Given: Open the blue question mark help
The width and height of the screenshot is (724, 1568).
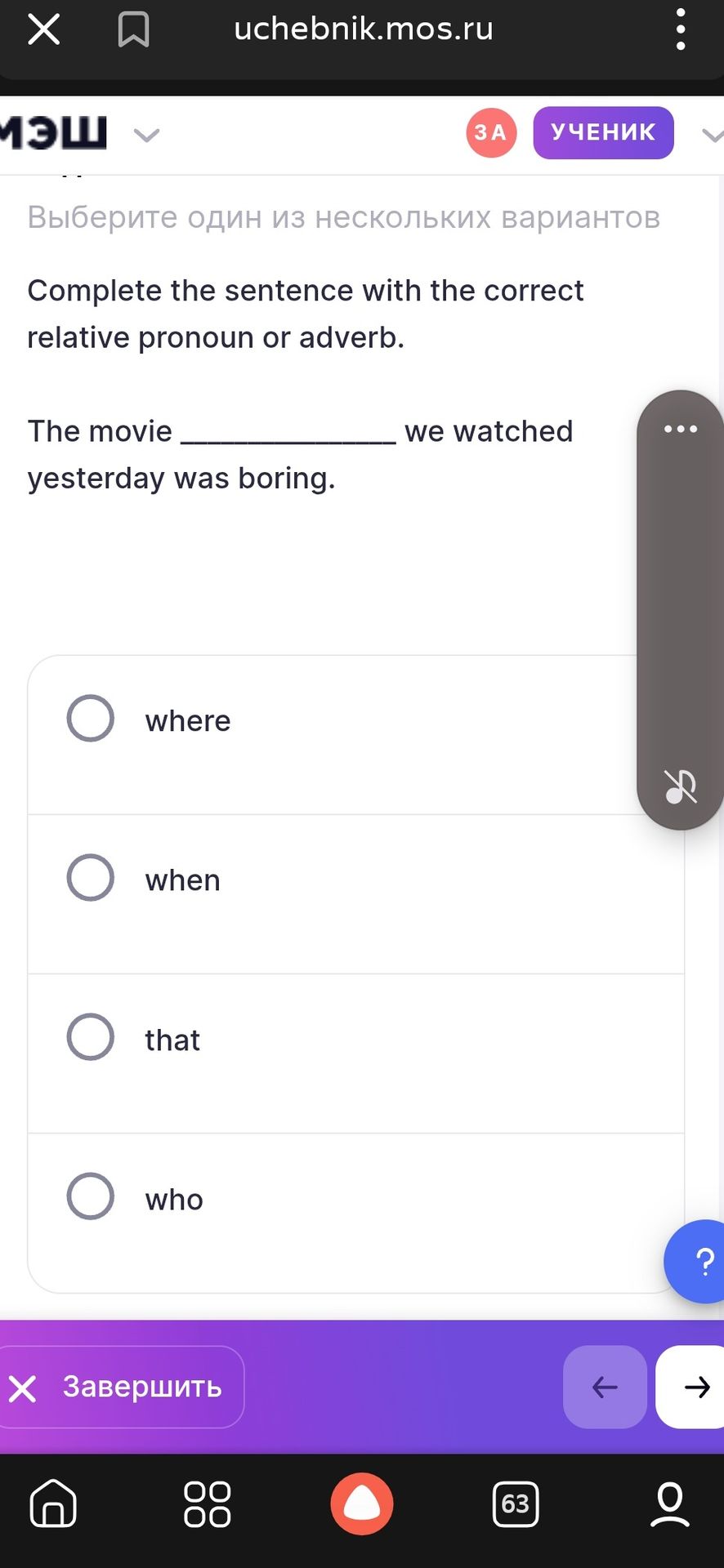Looking at the screenshot, I should click(695, 1262).
